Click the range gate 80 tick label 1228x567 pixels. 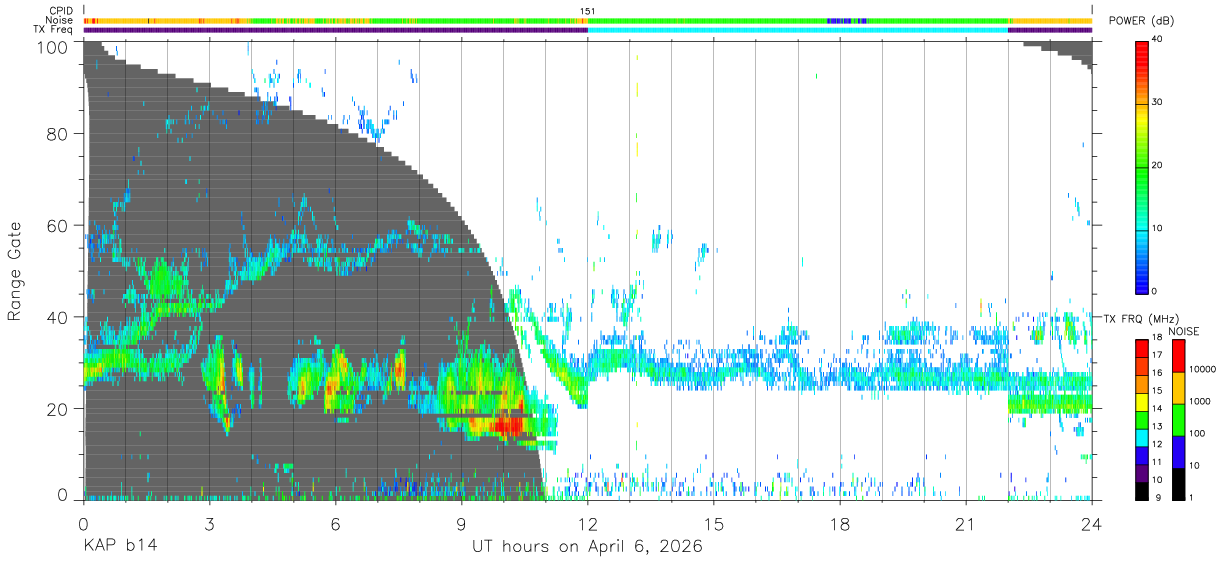(58, 133)
